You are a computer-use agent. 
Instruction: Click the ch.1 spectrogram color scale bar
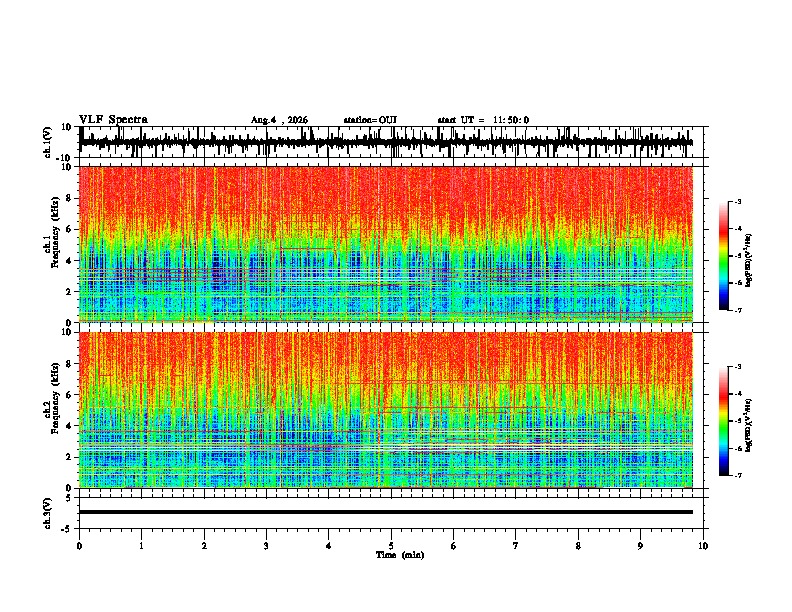point(723,256)
